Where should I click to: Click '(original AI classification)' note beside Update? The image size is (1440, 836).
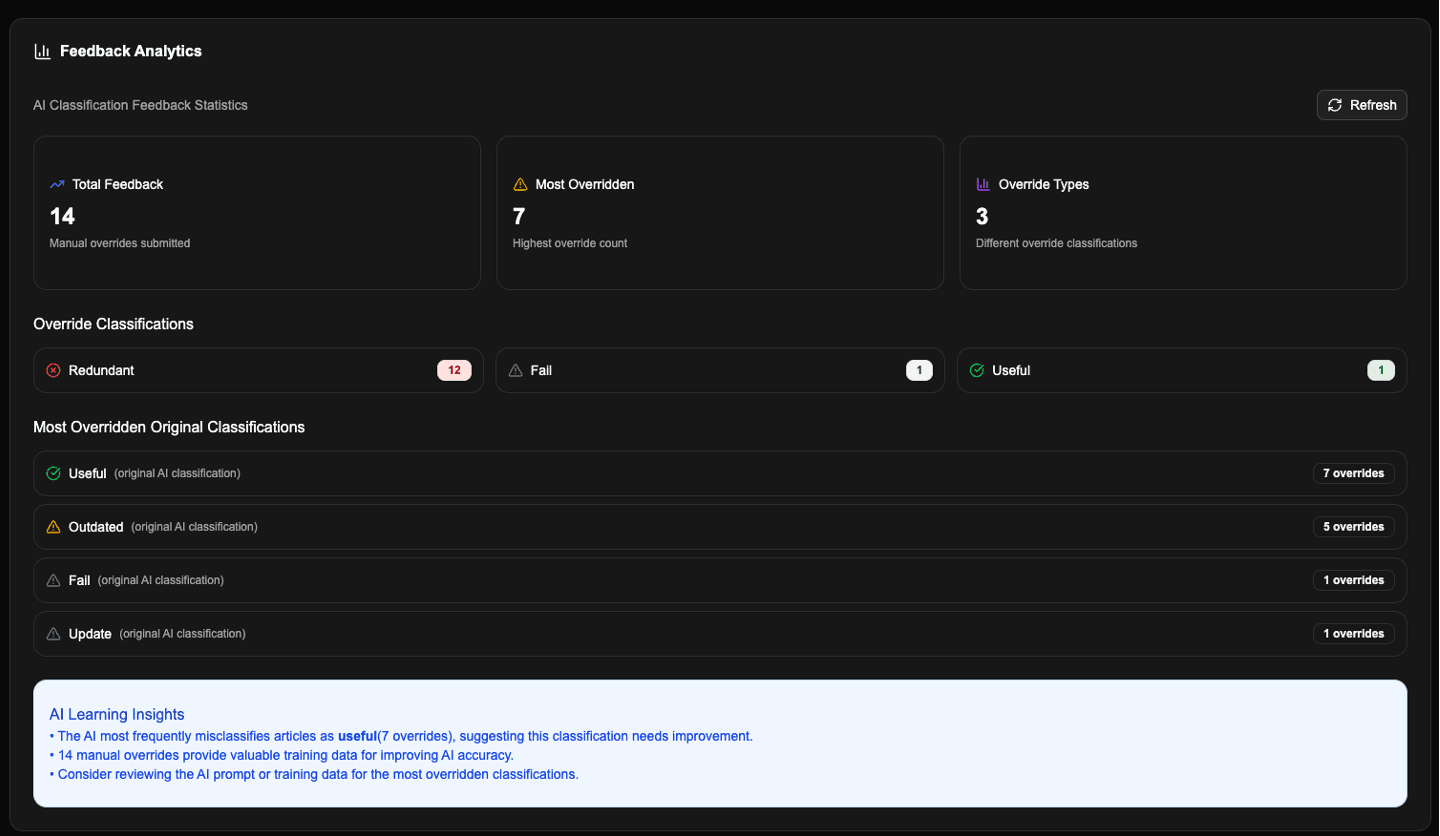point(182,634)
